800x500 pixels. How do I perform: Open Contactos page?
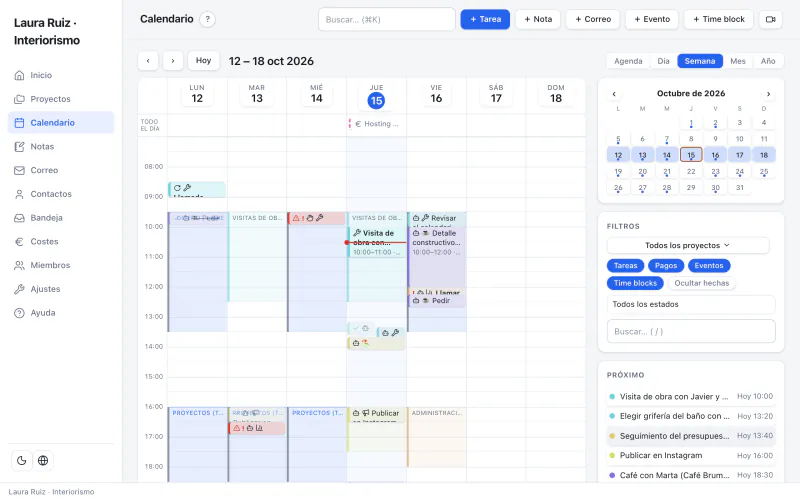(61, 194)
